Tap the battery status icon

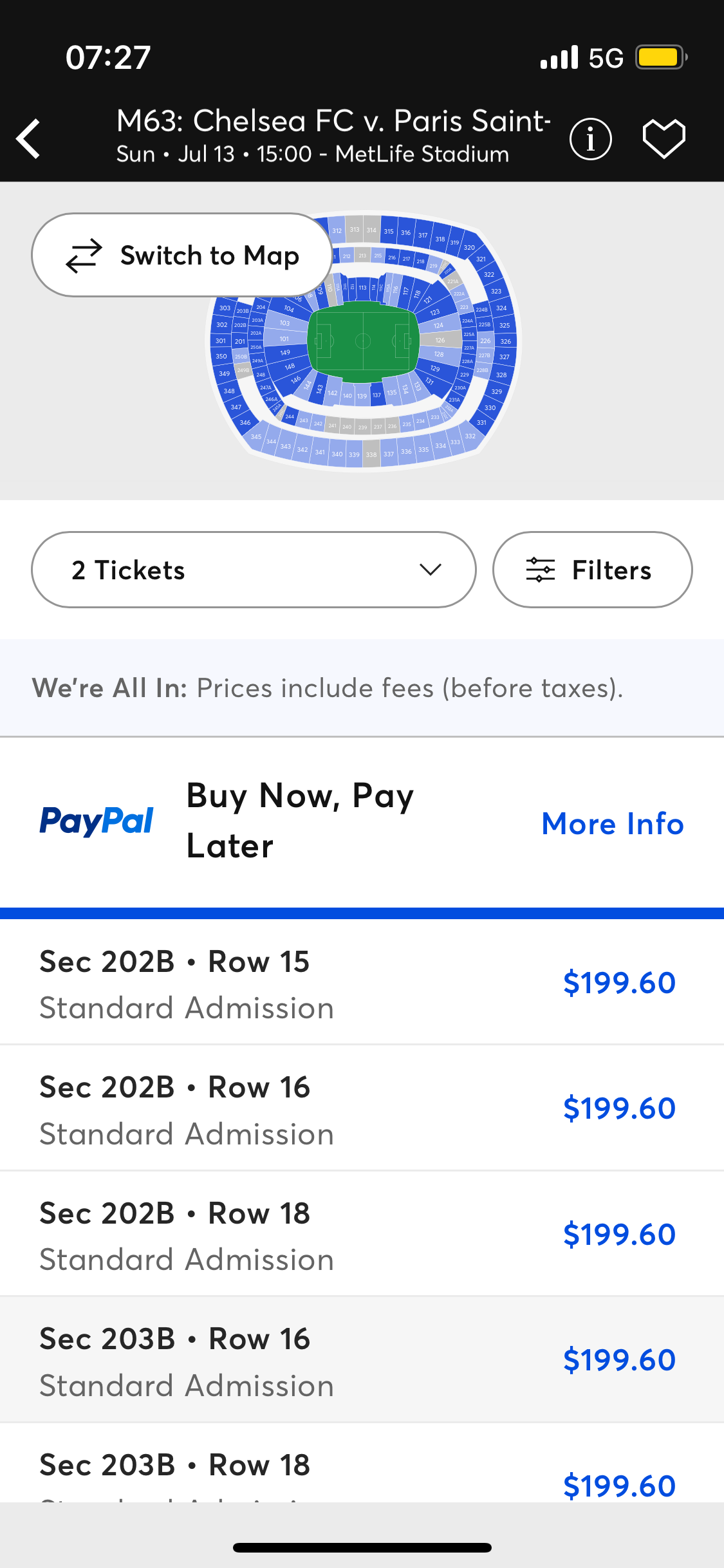coord(662,57)
